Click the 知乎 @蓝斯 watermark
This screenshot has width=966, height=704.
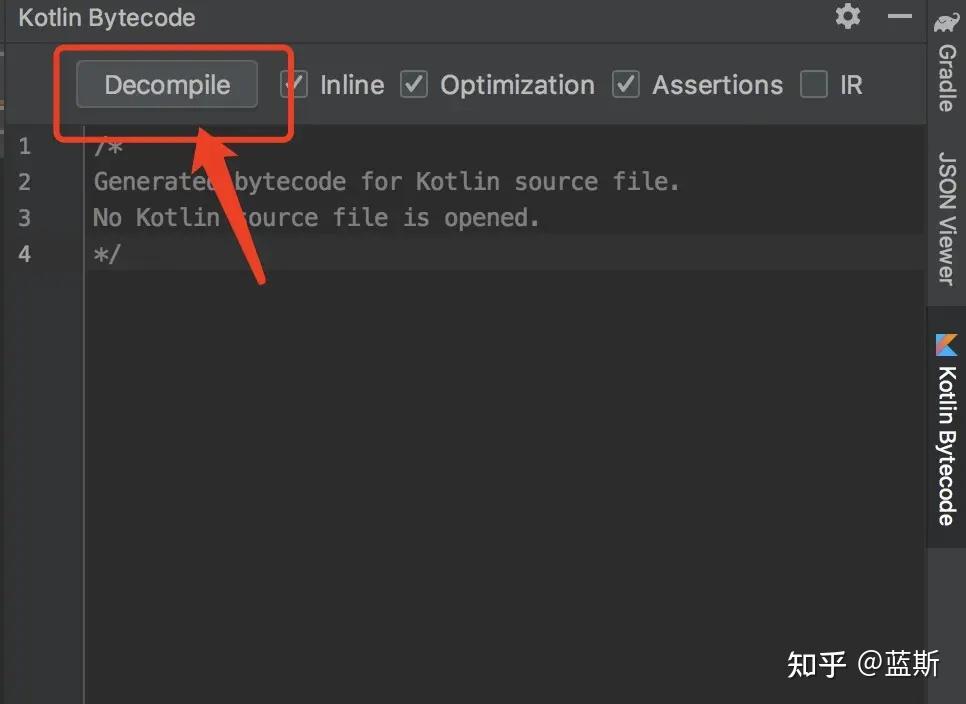click(866, 663)
